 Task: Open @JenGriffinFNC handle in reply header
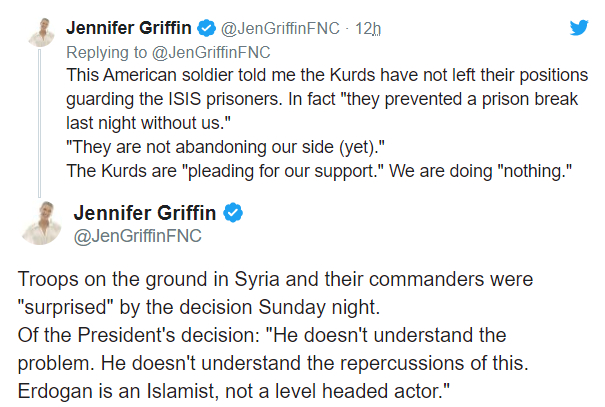280,29
